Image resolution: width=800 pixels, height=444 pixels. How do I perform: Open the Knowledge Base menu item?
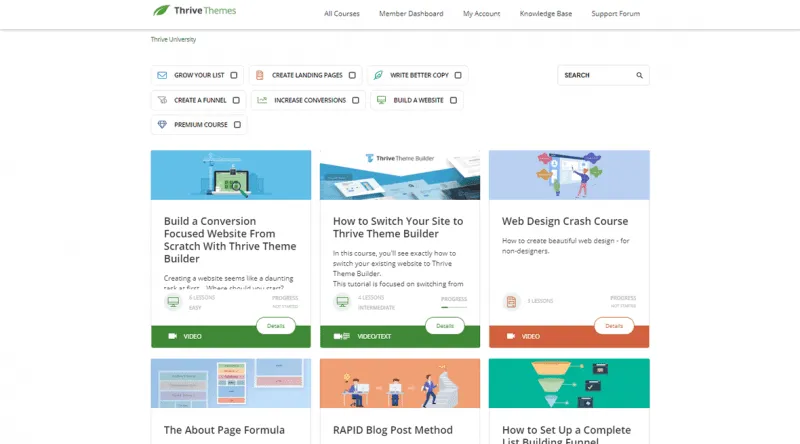[x=546, y=14]
